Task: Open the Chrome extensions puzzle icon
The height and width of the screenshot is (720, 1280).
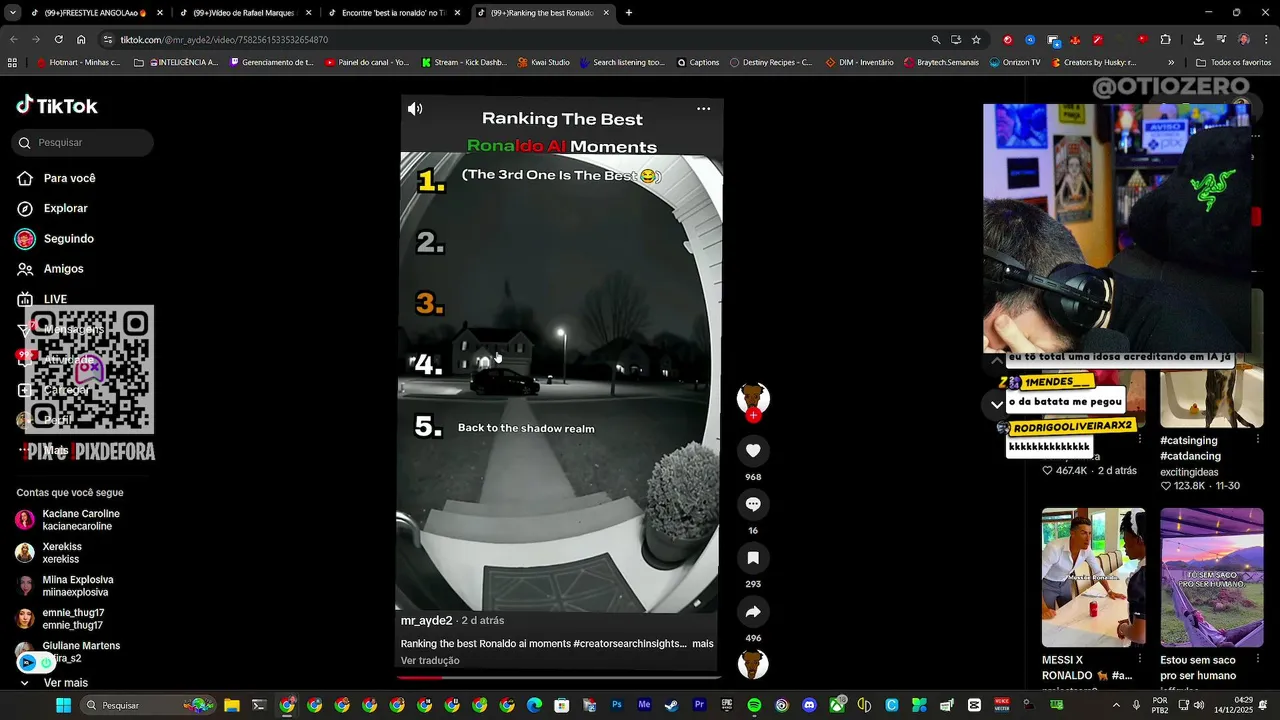Action: pyautogui.click(x=1165, y=40)
